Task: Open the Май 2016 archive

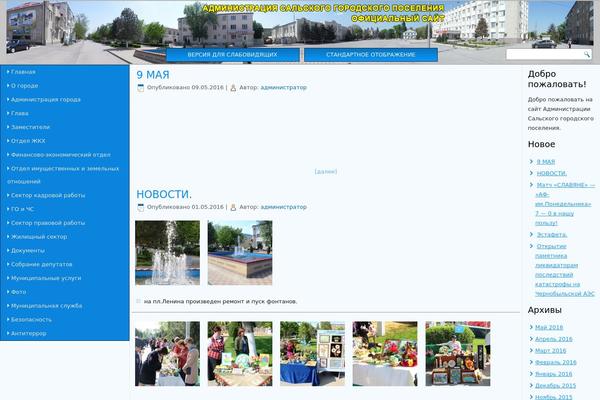Action: click(549, 328)
